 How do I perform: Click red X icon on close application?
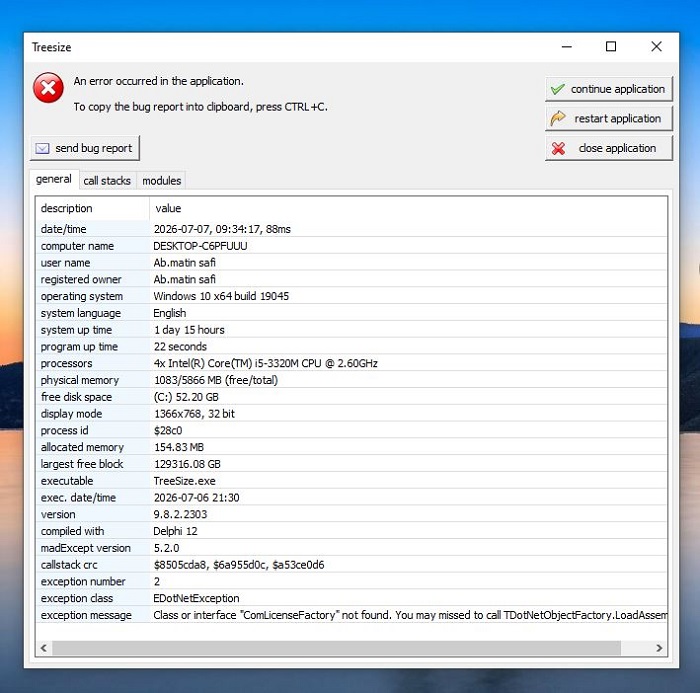558,148
